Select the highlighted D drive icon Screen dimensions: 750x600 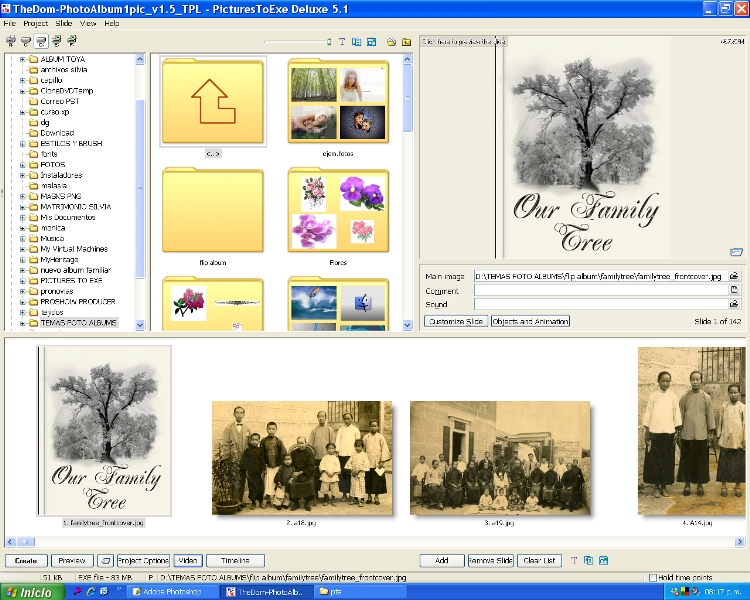click(x=41, y=41)
